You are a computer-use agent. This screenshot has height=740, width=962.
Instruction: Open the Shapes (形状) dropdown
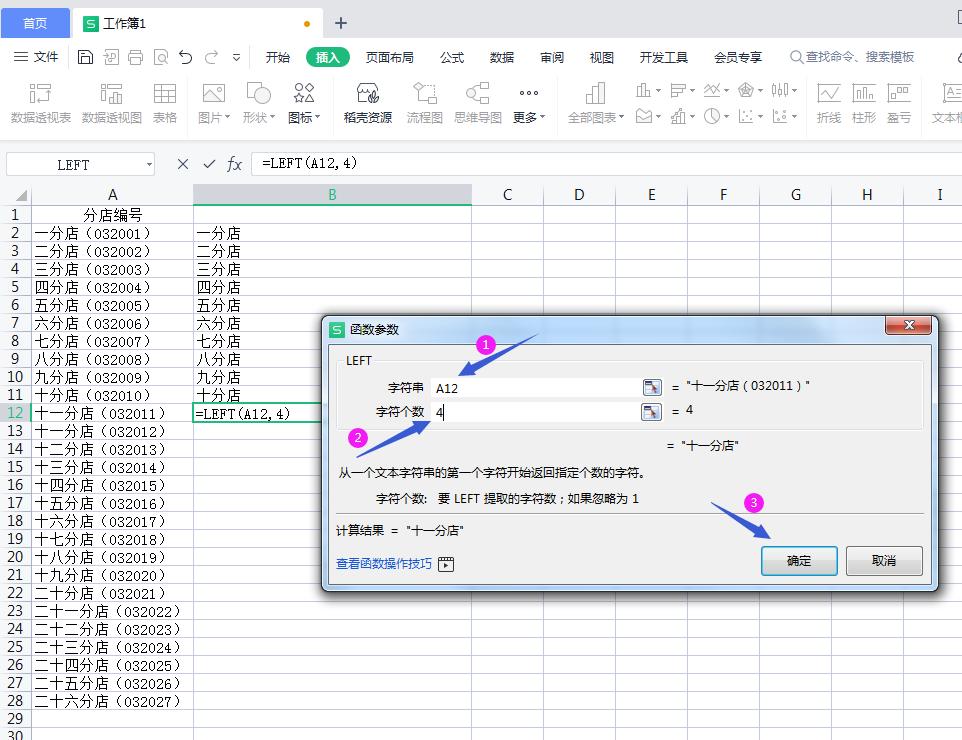[x=258, y=103]
